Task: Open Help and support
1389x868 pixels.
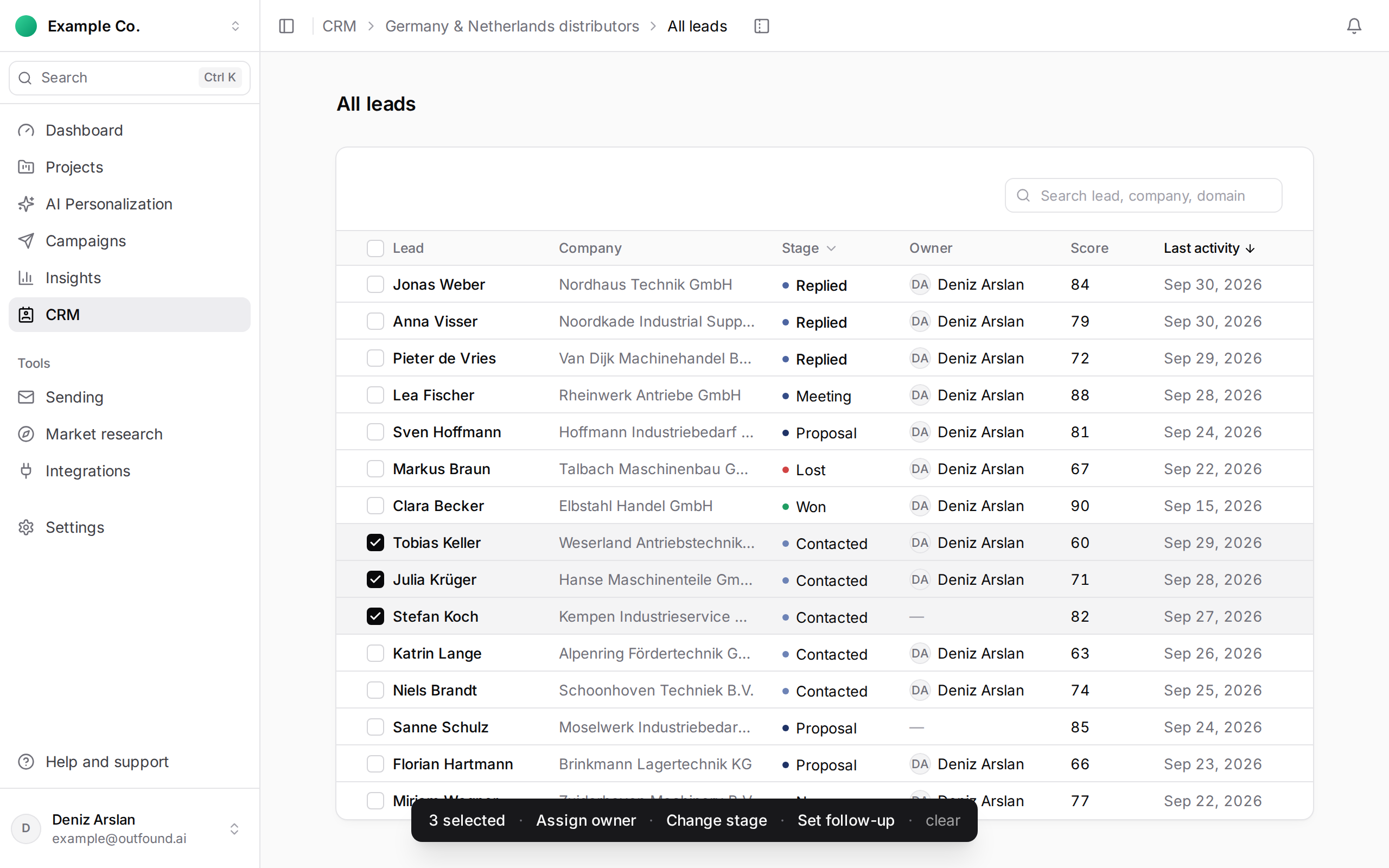Action: 130,762
